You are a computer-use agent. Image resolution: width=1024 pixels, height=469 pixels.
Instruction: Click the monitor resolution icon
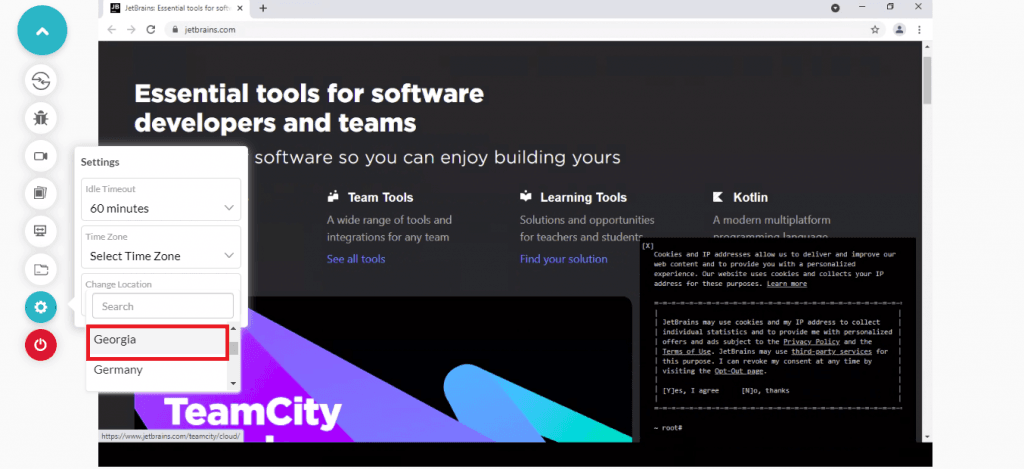[40, 231]
